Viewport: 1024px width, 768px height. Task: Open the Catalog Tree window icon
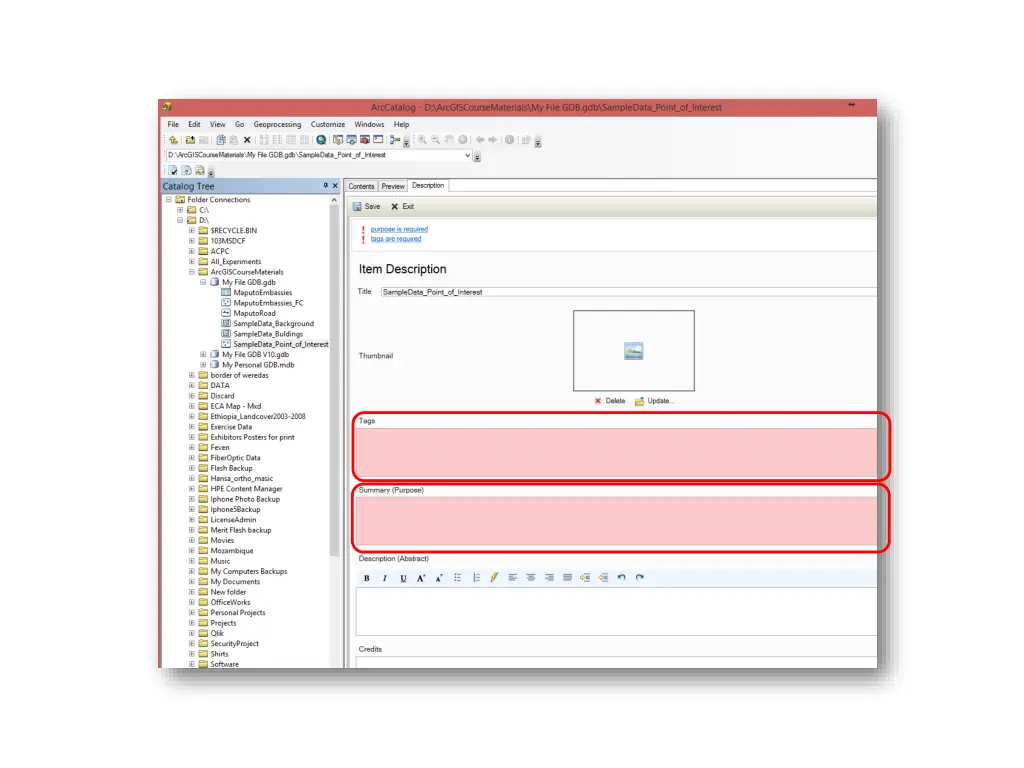[x=338, y=140]
